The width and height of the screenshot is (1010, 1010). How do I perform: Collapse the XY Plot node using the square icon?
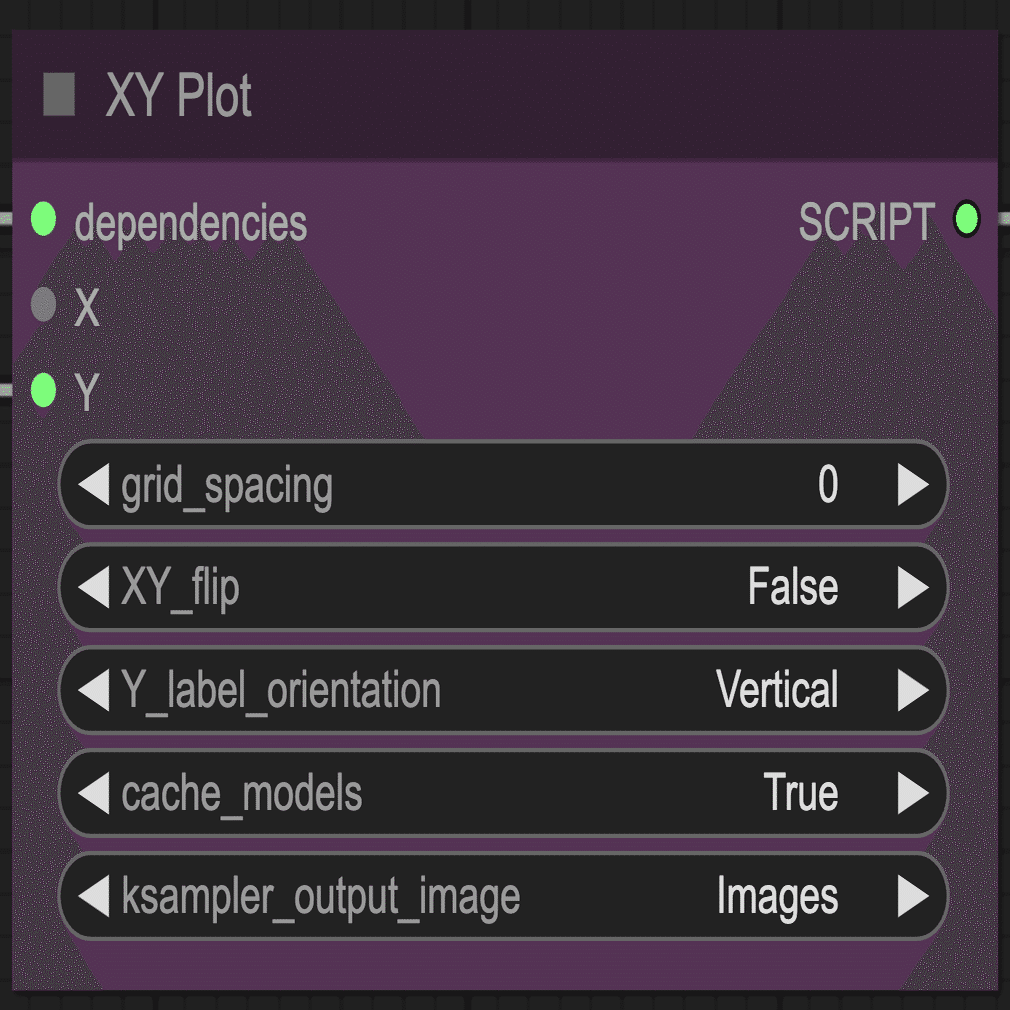(x=59, y=95)
